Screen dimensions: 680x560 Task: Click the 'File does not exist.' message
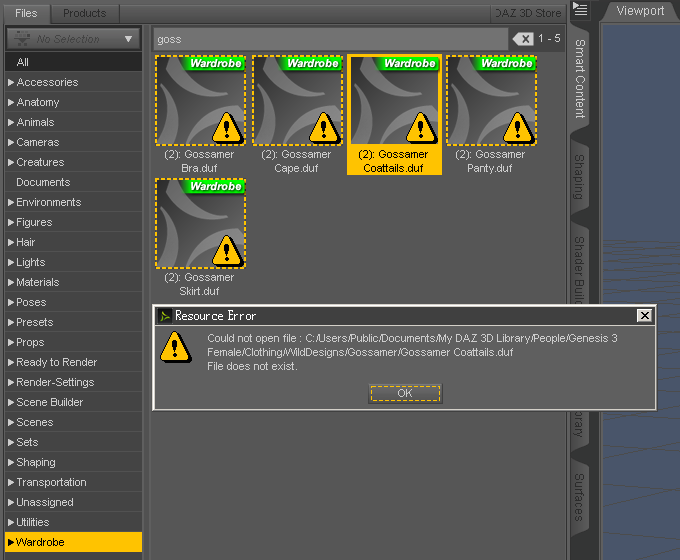252,366
